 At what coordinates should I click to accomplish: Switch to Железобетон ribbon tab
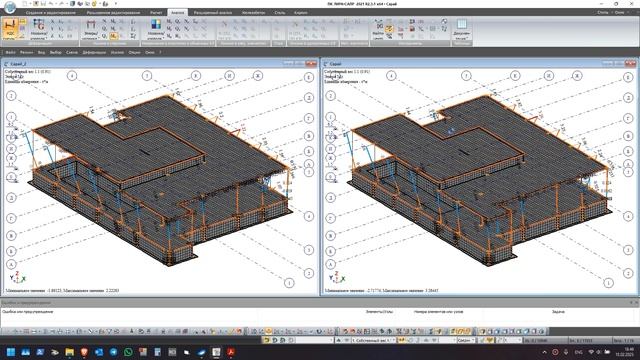click(x=253, y=13)
